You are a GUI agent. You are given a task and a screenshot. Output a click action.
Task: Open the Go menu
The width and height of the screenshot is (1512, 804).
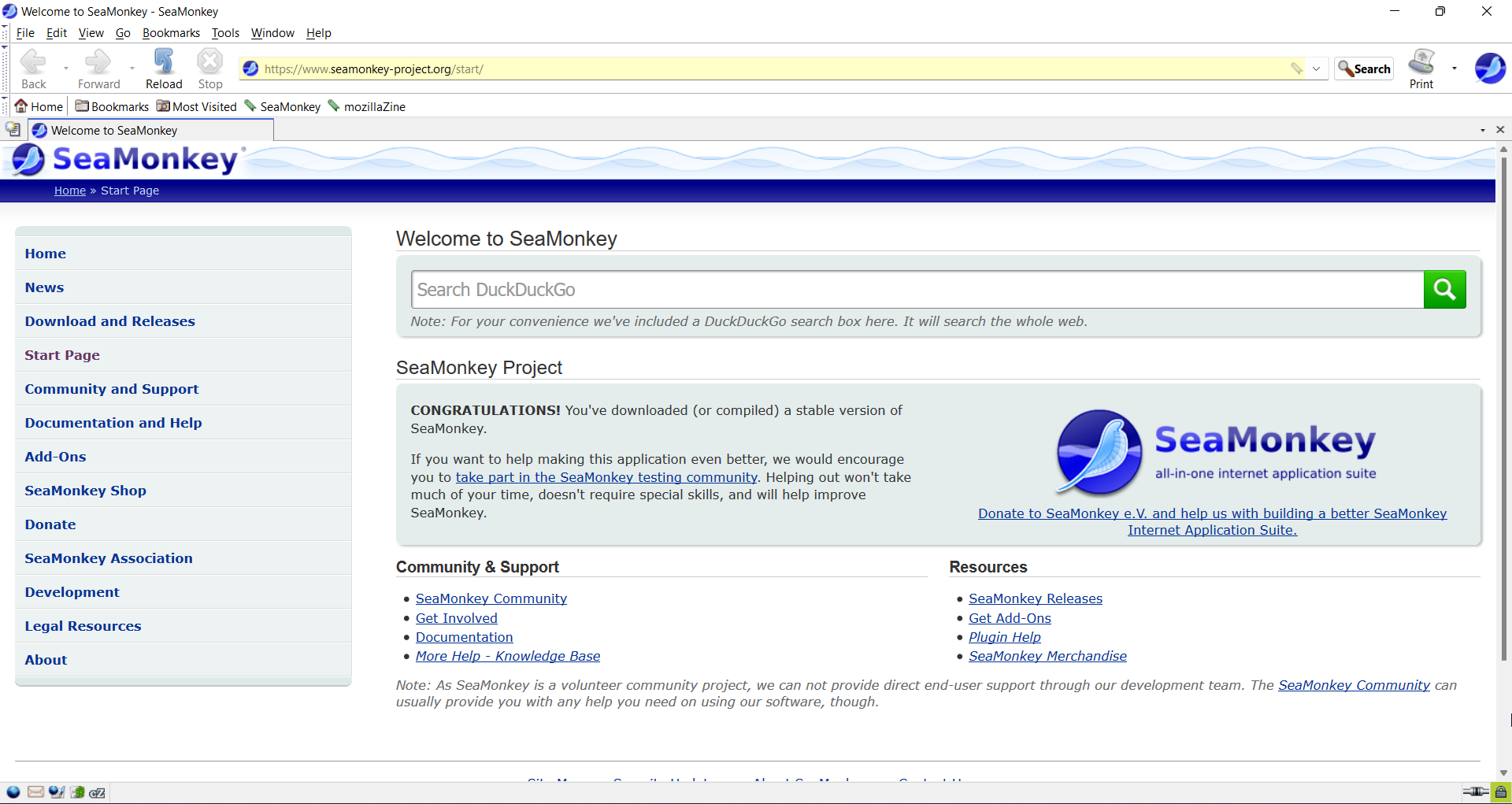point(123,33)
